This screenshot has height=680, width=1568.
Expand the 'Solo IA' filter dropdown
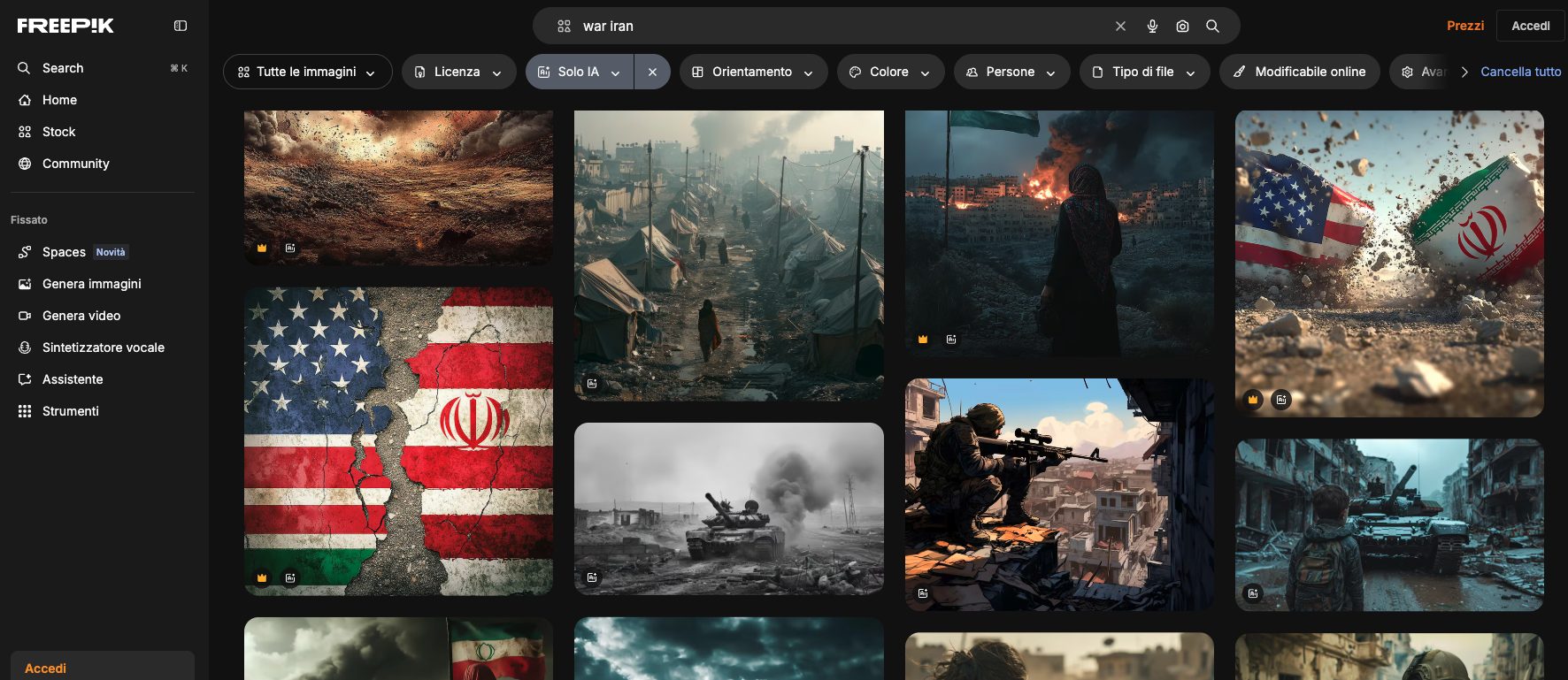click(x=580, y=72)
